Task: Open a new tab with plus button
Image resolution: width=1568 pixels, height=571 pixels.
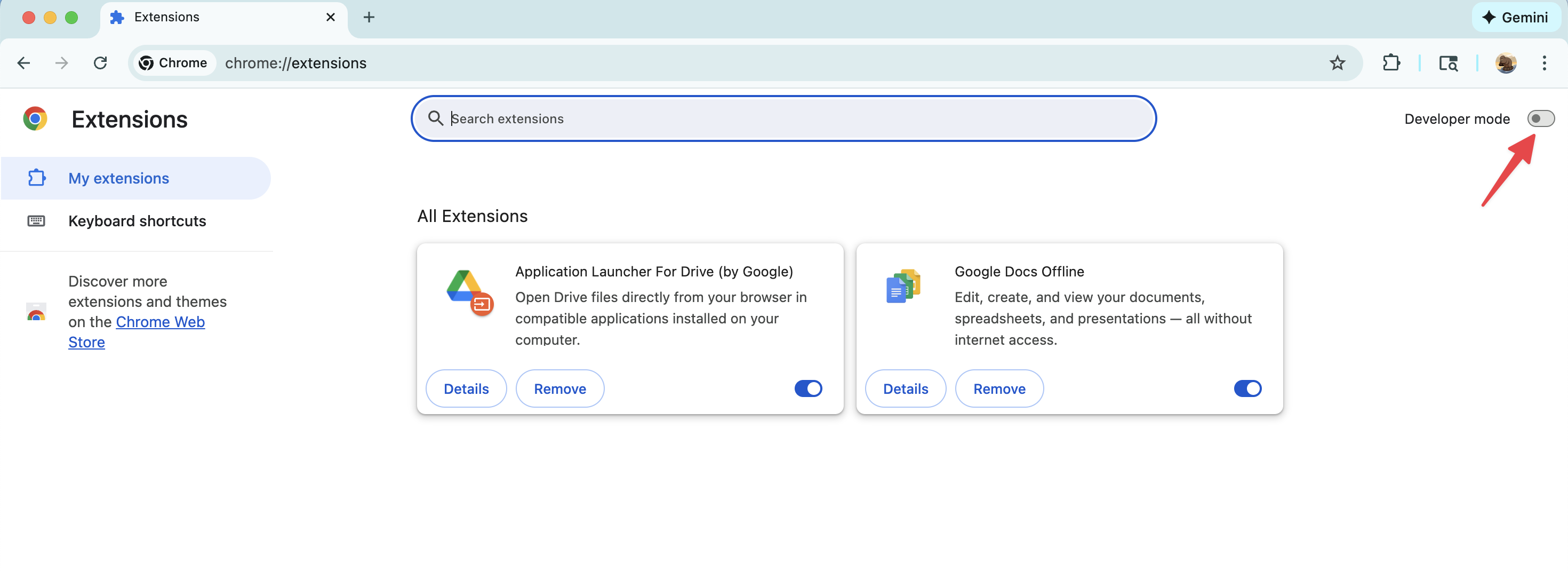Action: point(368,17)
